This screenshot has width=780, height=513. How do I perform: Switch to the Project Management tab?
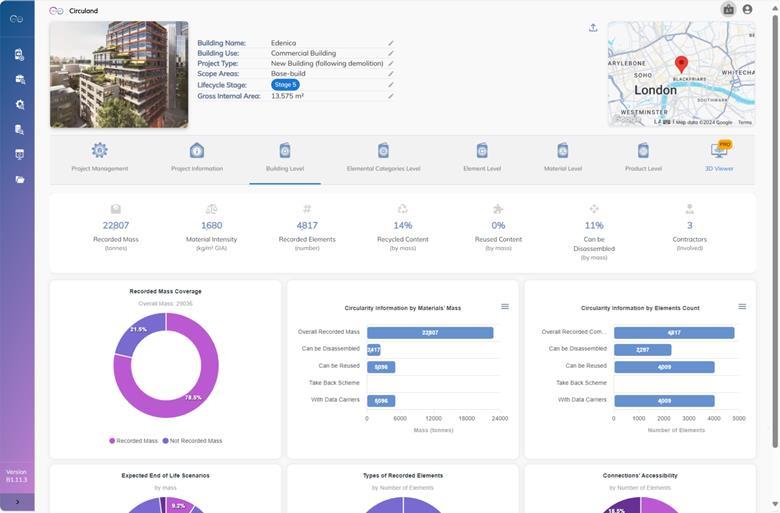(100, 157)
